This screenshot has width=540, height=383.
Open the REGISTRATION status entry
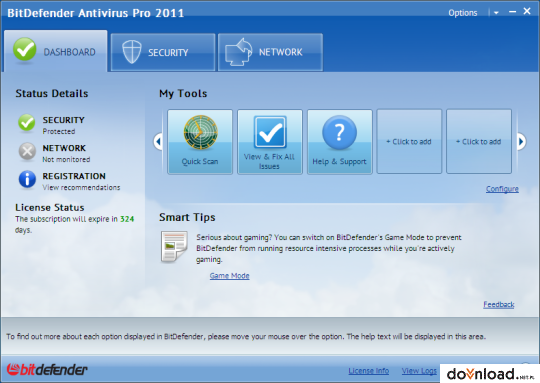tap(74, 176)
